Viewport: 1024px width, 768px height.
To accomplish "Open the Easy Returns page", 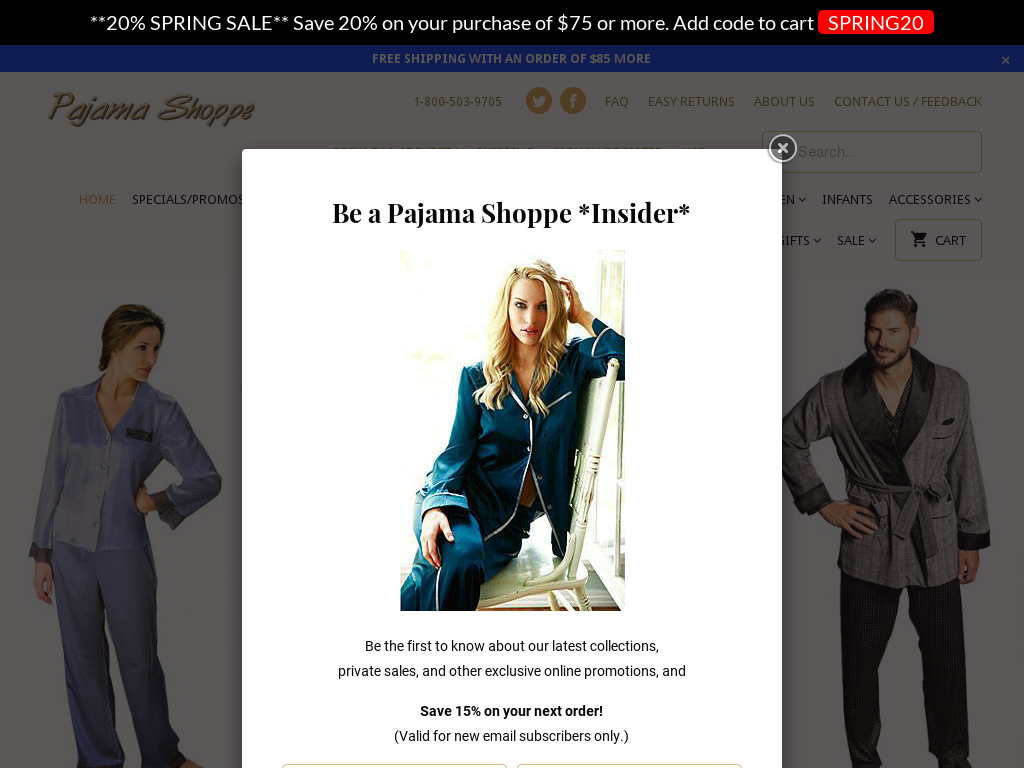I will (690, 101).
